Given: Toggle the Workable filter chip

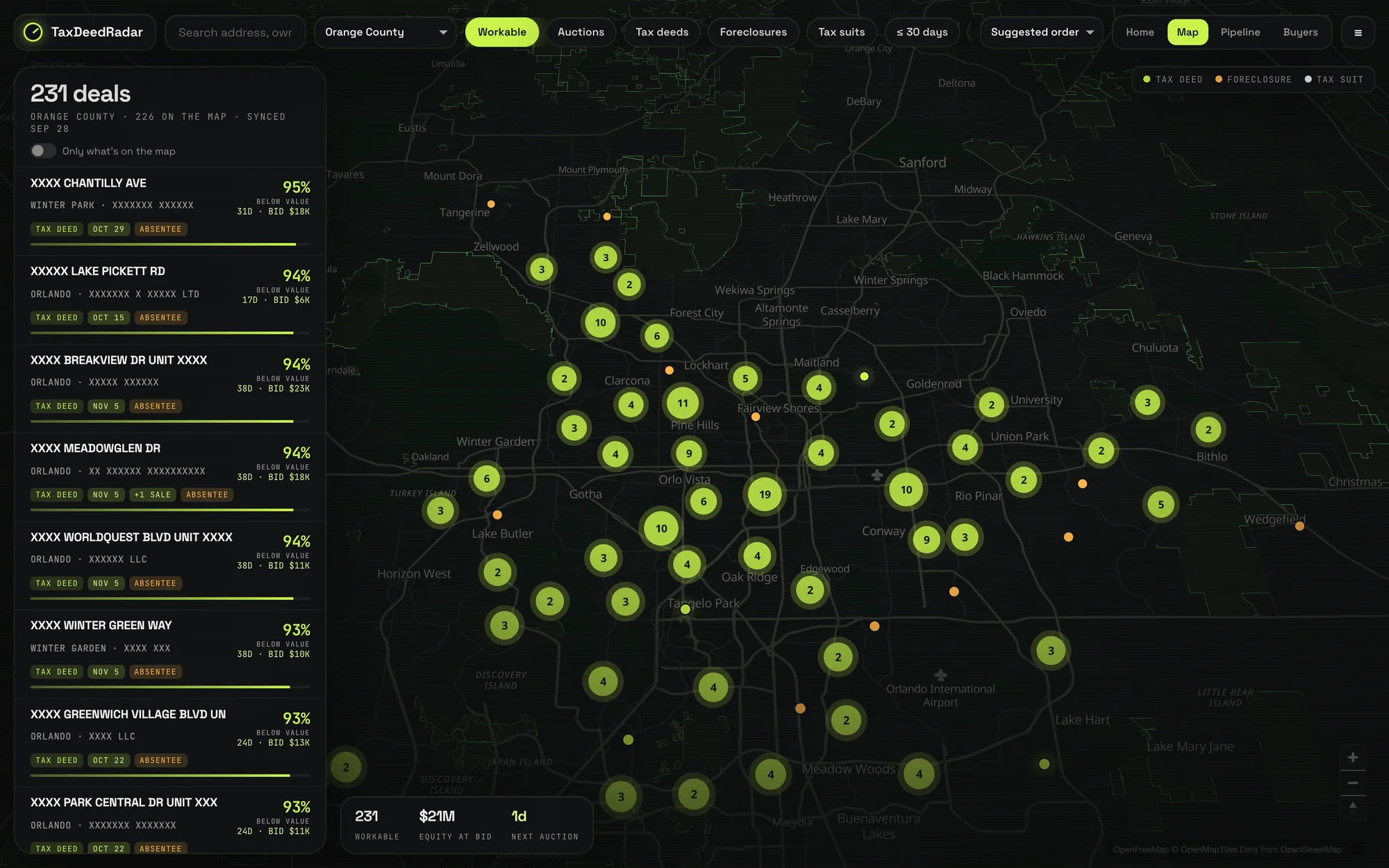Looking at the screenshot, I should pos(501,32).
